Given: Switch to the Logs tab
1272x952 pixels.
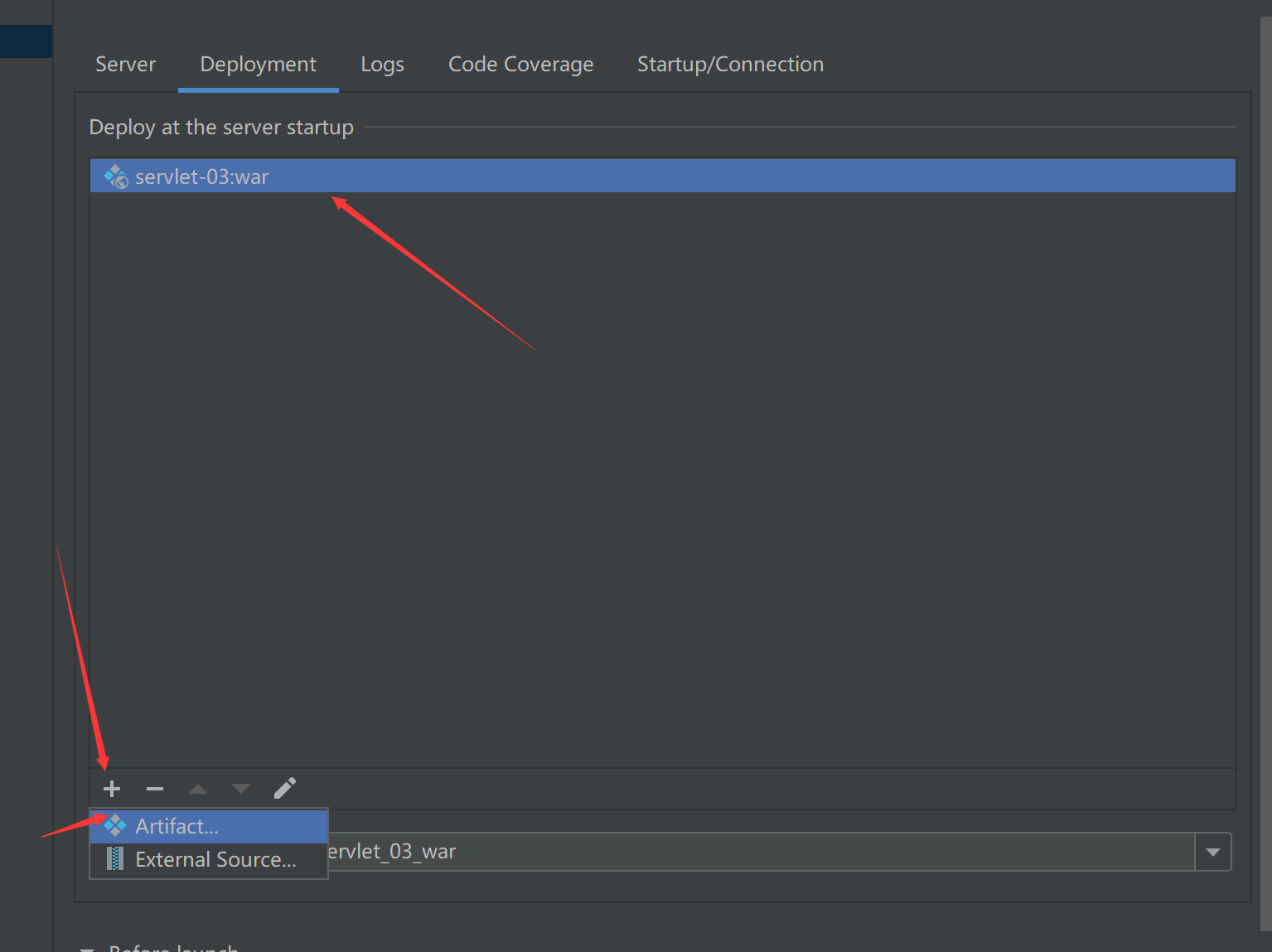Looking at the screenshot, I should click(x=382, y=65).
